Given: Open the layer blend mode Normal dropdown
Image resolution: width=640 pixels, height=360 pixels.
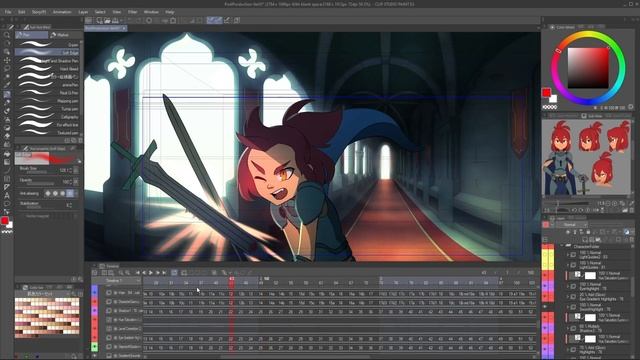Looking at the screenshot, I should [x=573, y=224].
